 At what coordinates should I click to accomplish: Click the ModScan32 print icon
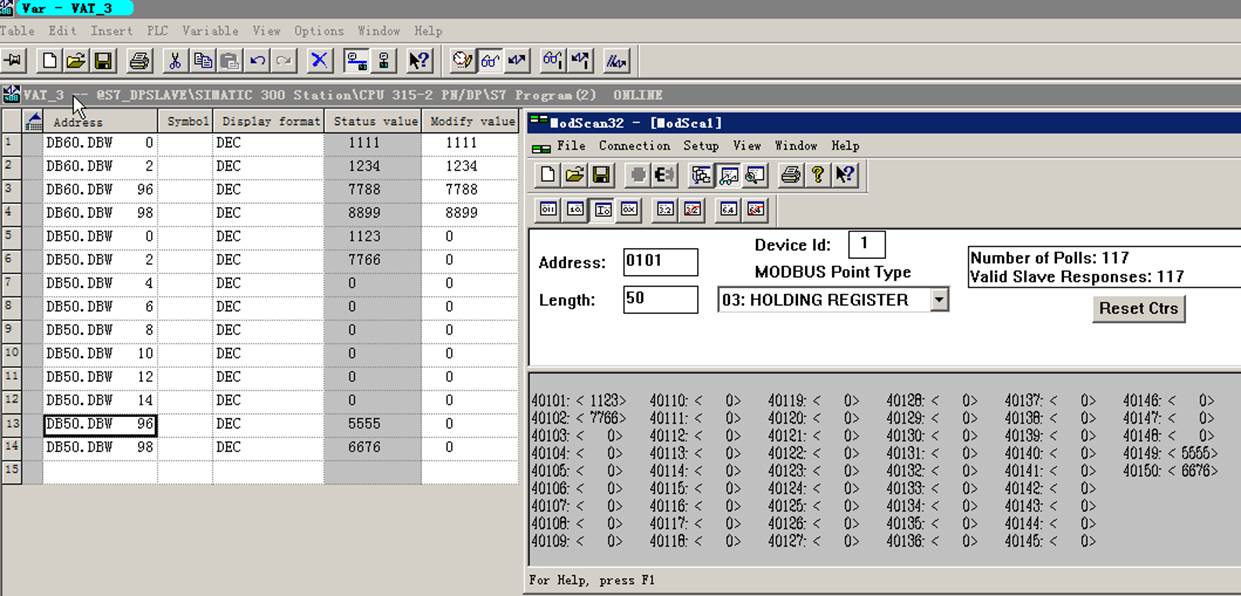tap(790, 176)
